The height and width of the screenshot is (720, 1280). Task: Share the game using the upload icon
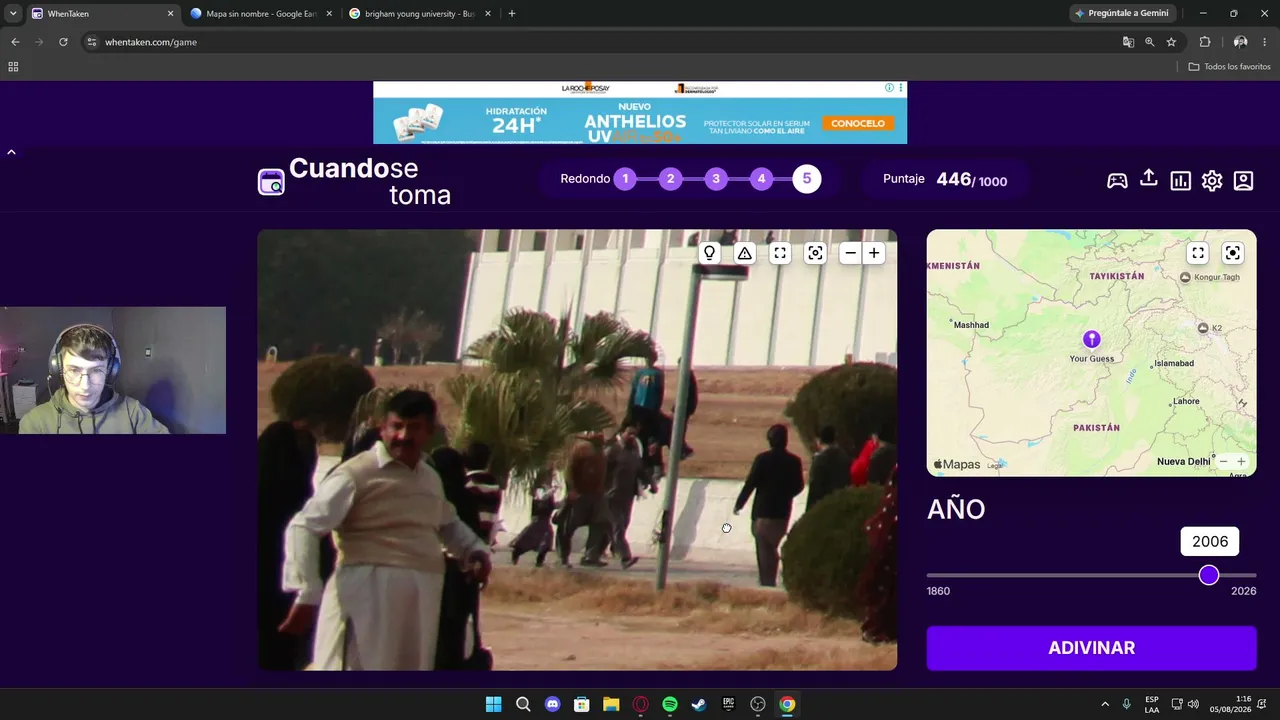(1149, 178)
